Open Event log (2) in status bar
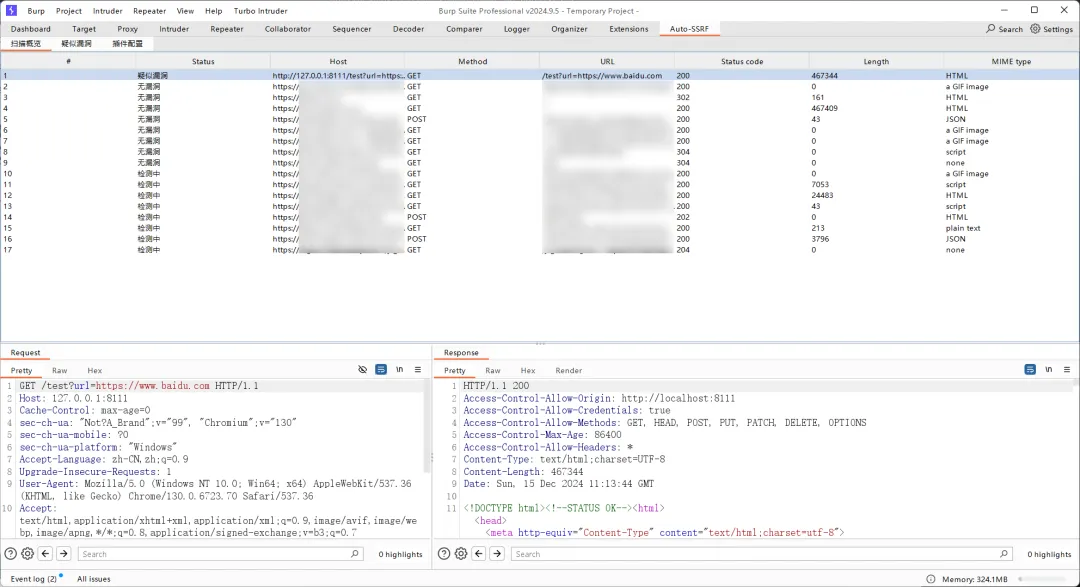Image resolution: width=1080 pixels, height=587 pixels. [34, 579]
